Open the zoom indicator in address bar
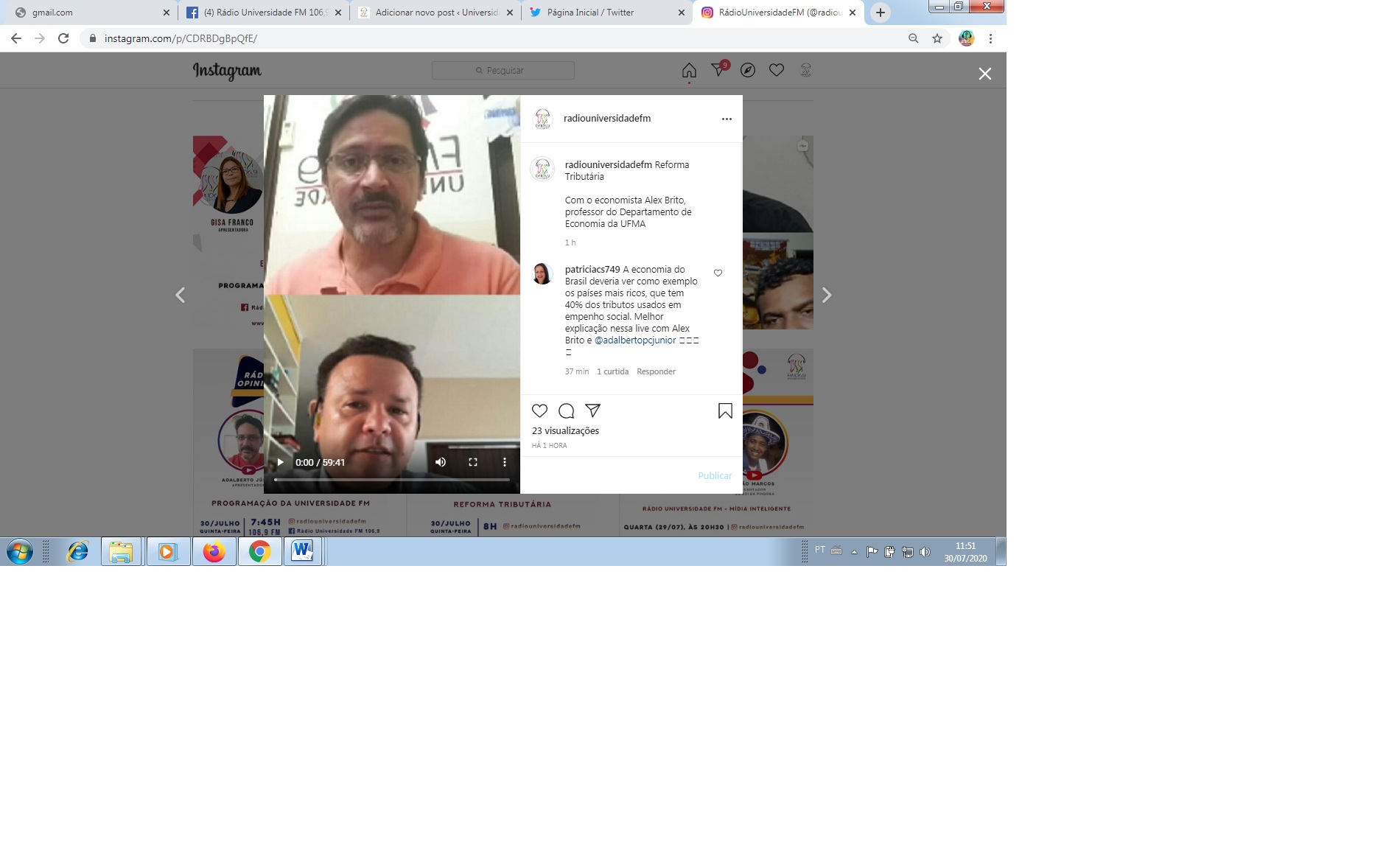Image resolution: width=1400 pixels, height=846 pixels. point(914,38)
